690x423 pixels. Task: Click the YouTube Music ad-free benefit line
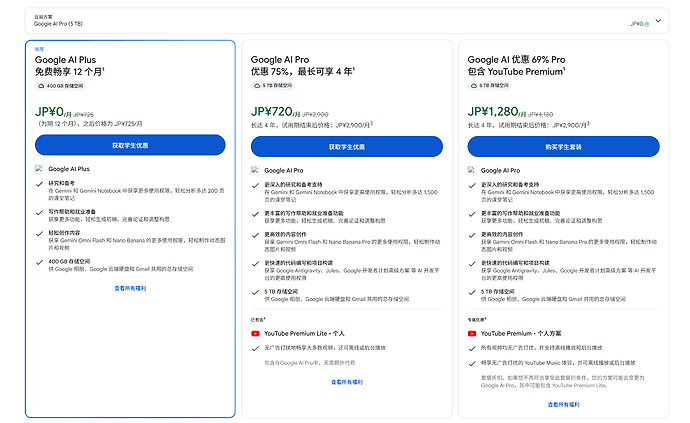click(558, 363)
